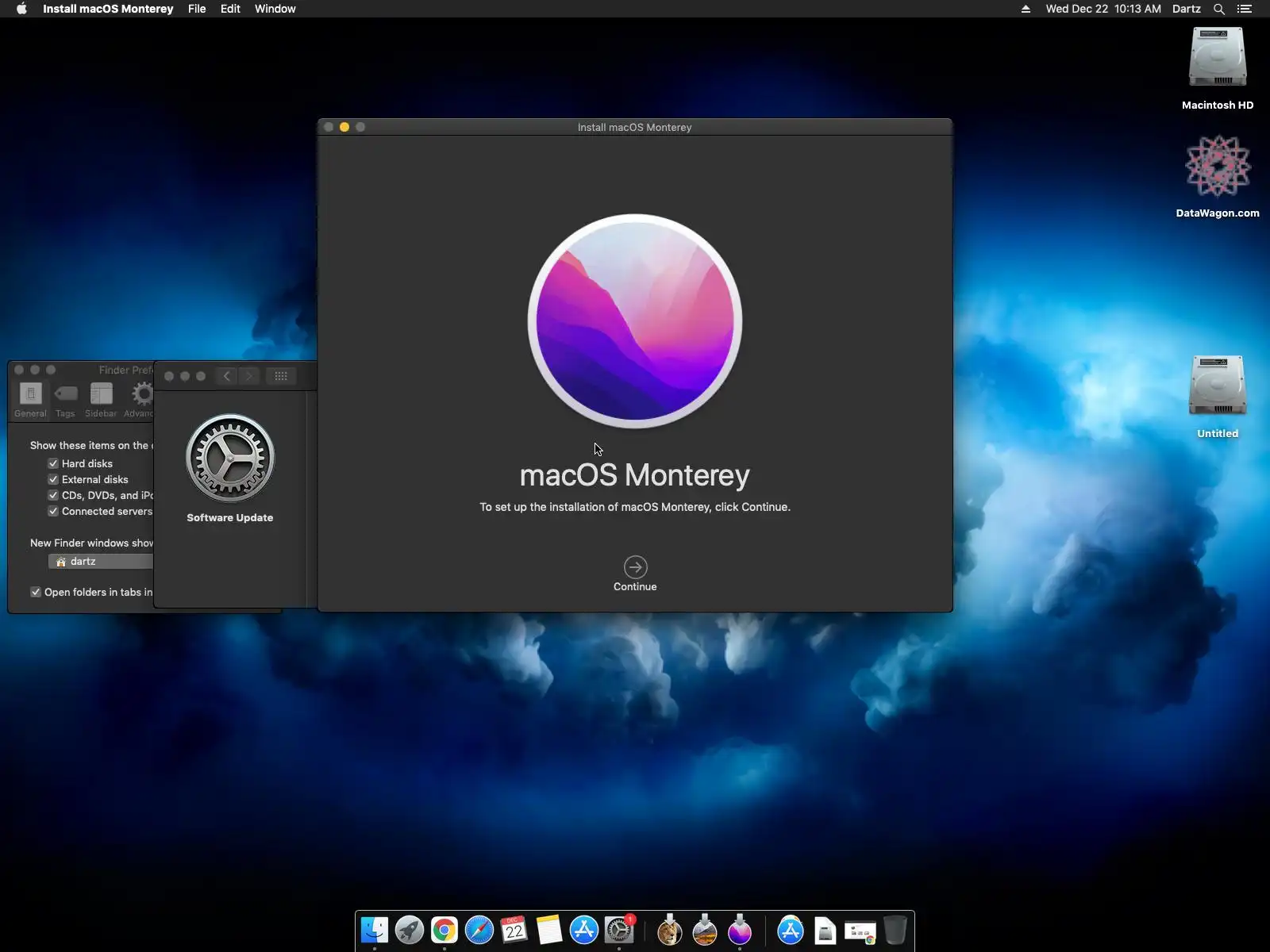This screenshot has width=1270, height=952.
Task: Go forward in System Preferences window
Action: [249, 376]
